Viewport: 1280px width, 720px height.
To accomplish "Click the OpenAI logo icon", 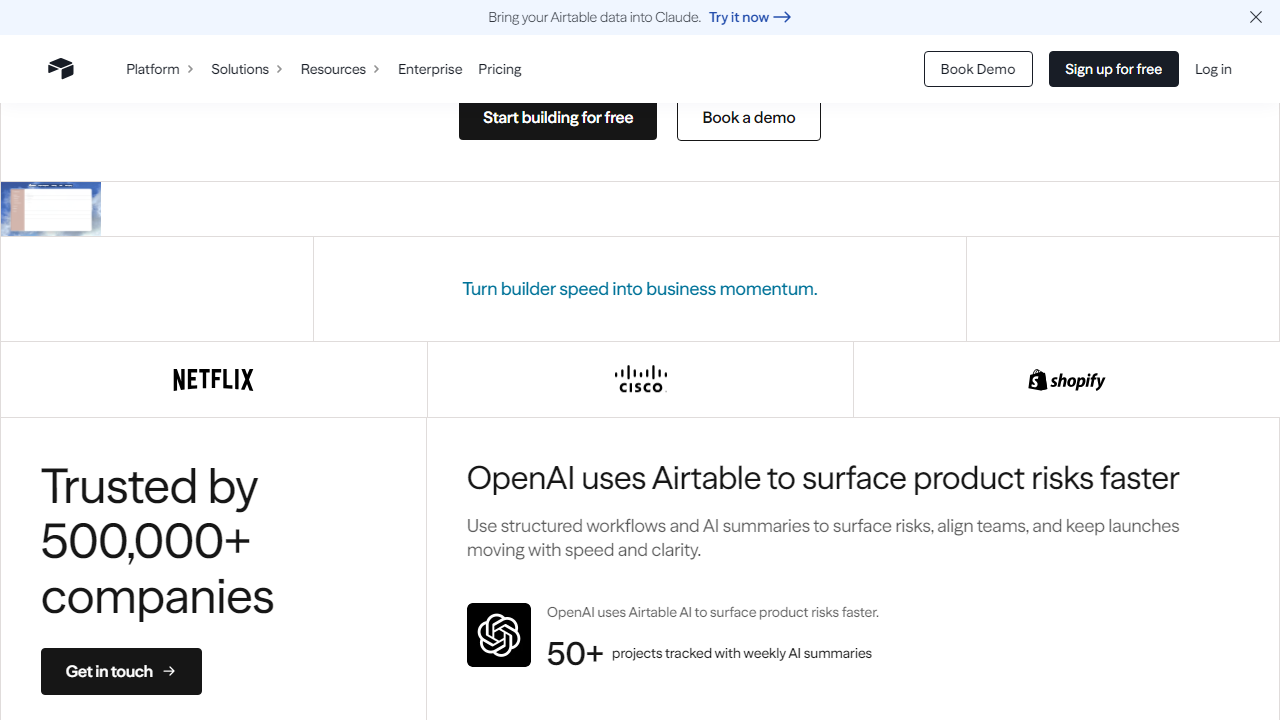I will pos(499,635).
